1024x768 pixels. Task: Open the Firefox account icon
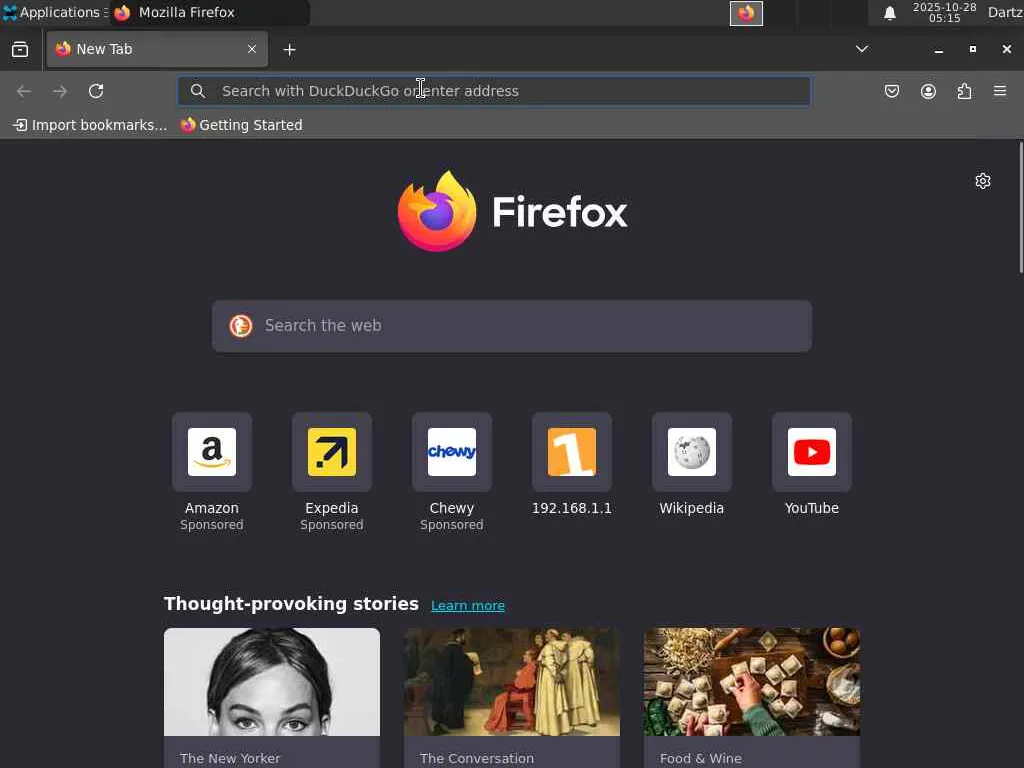928,91
